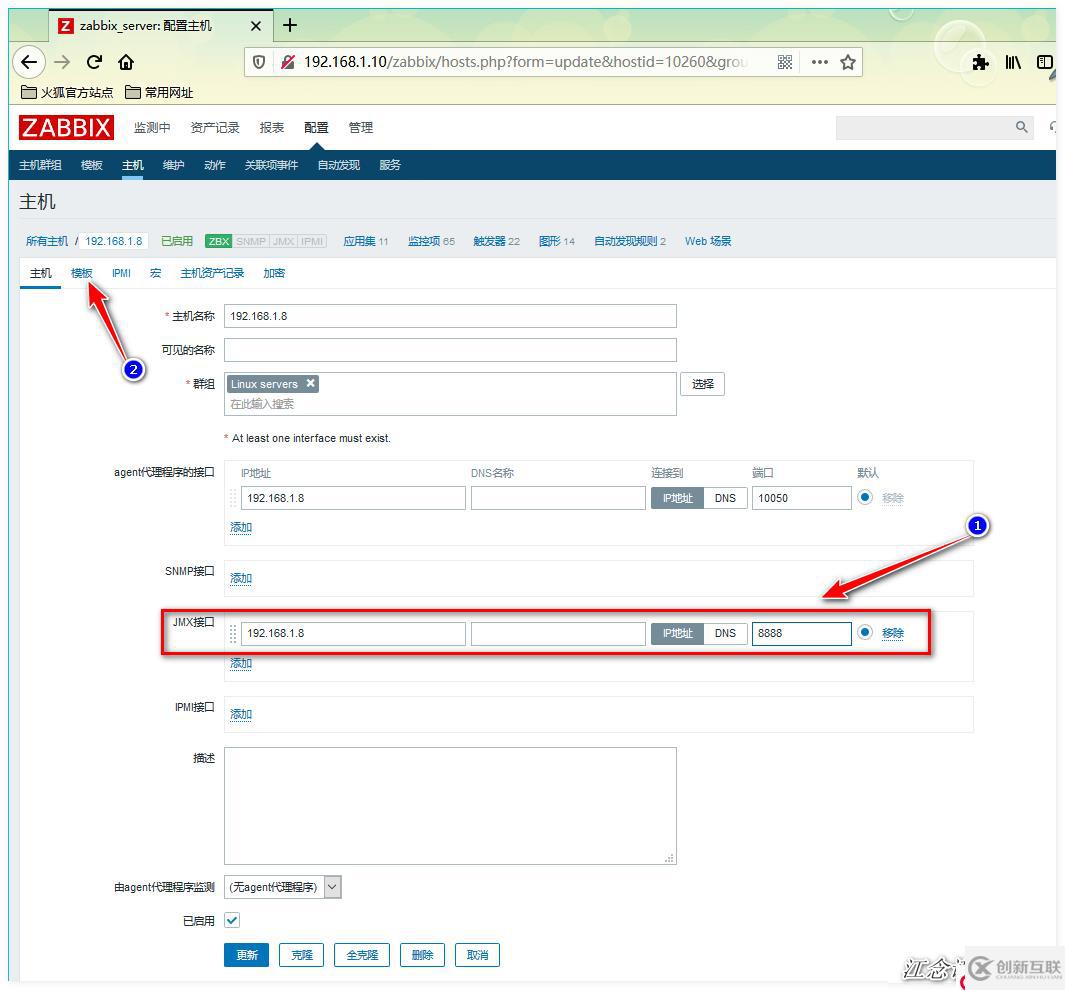
Task: Choose IP地址 connect option for agent interface
Action: (x=677, y=498)
